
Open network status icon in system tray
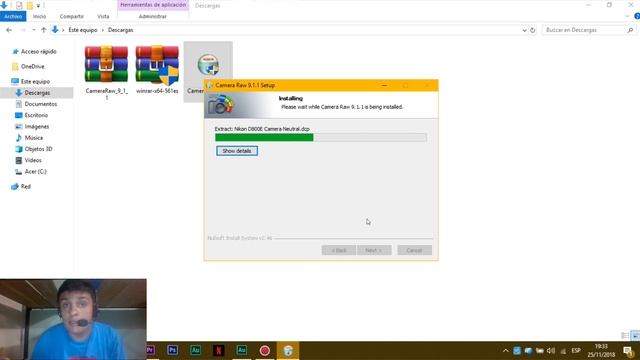point(563,351)
